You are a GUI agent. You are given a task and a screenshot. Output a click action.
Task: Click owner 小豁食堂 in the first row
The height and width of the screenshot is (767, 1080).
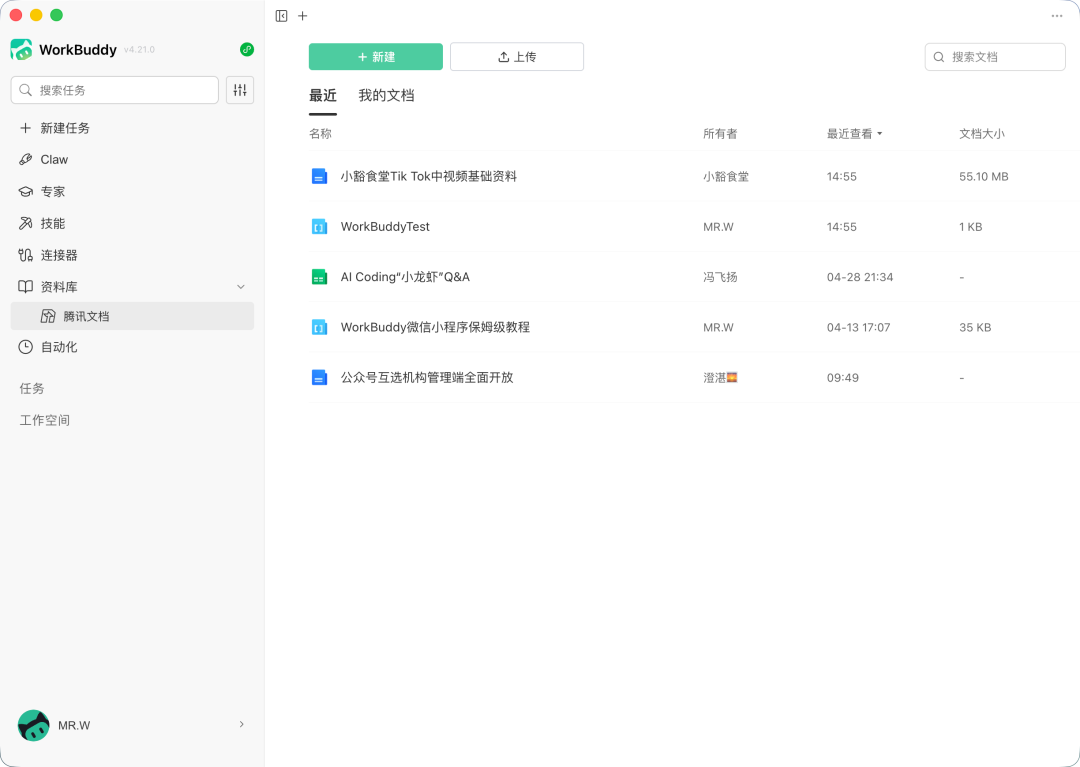(x=726, y=176)
